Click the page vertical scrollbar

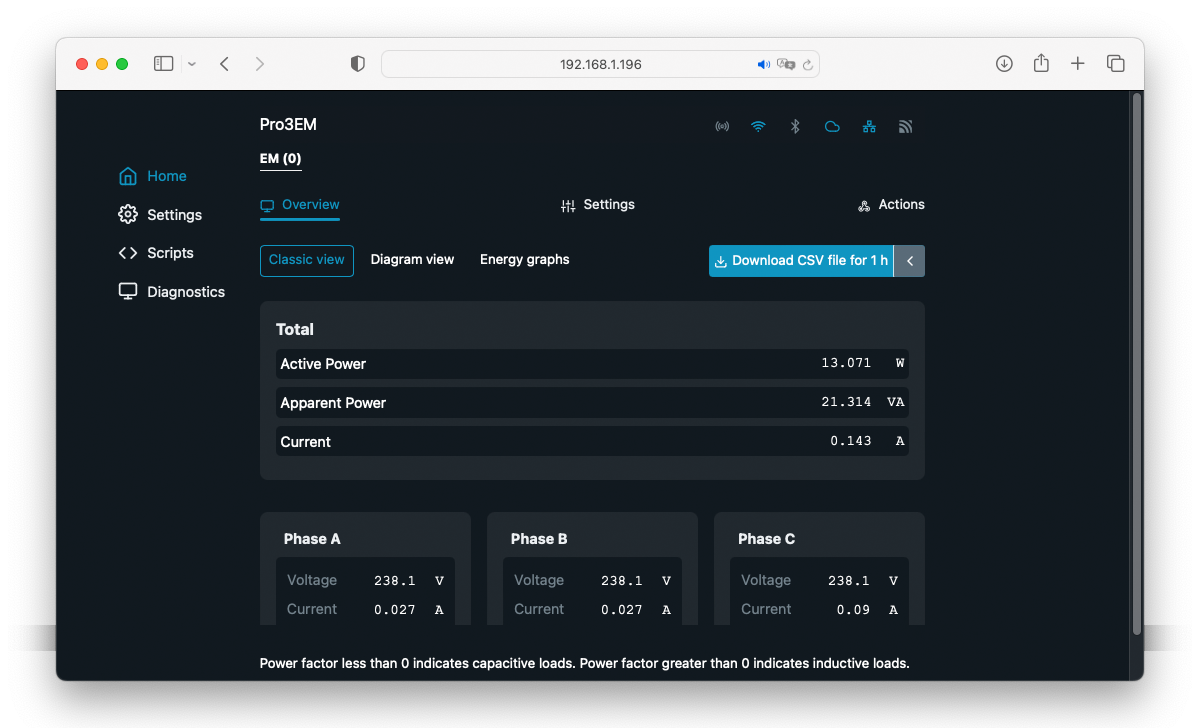pyautogui.click(x=1135, y=362)
